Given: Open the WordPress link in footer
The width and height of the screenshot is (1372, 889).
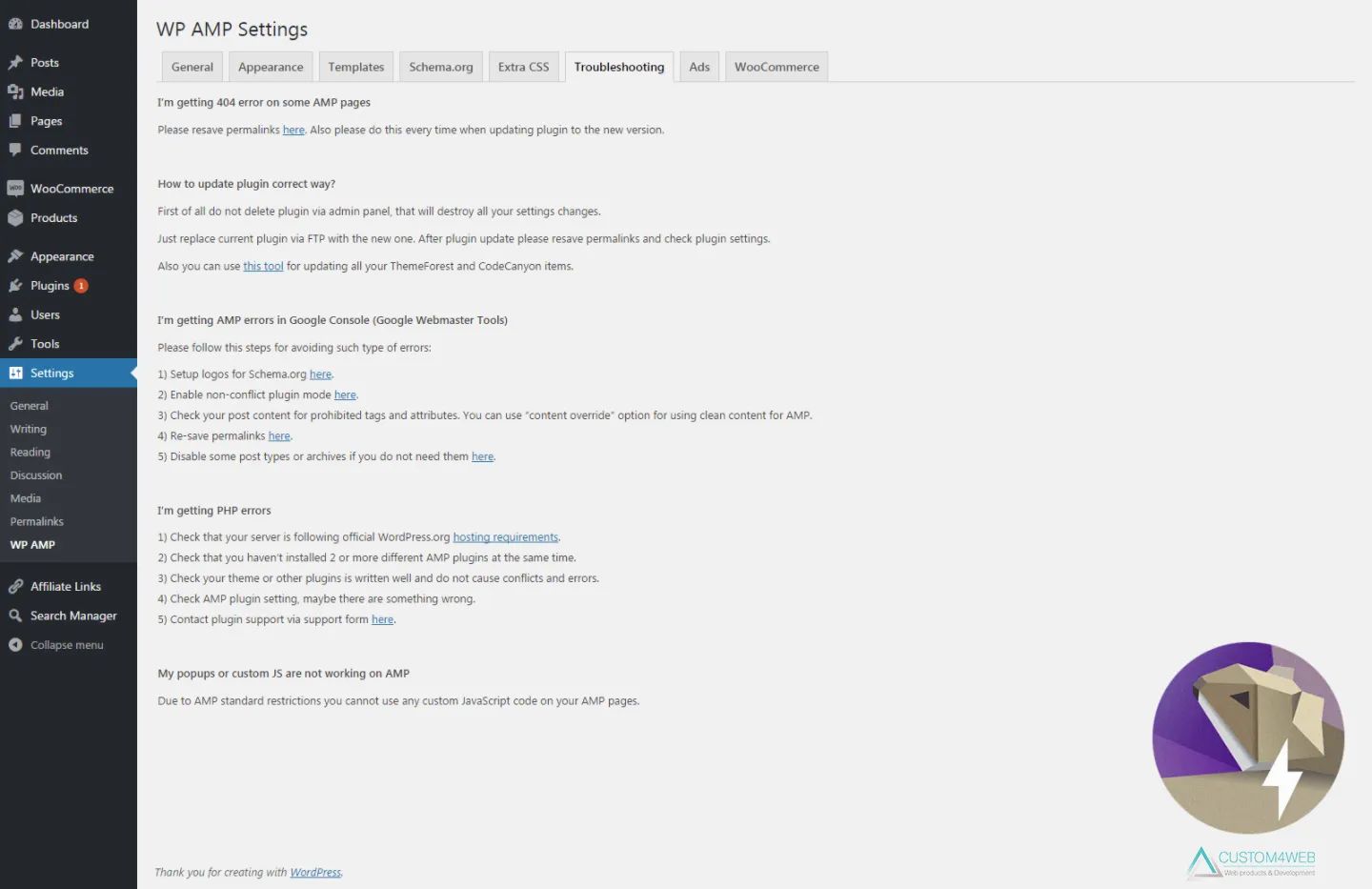Looking at the screenshot, I should pos(315,873).
